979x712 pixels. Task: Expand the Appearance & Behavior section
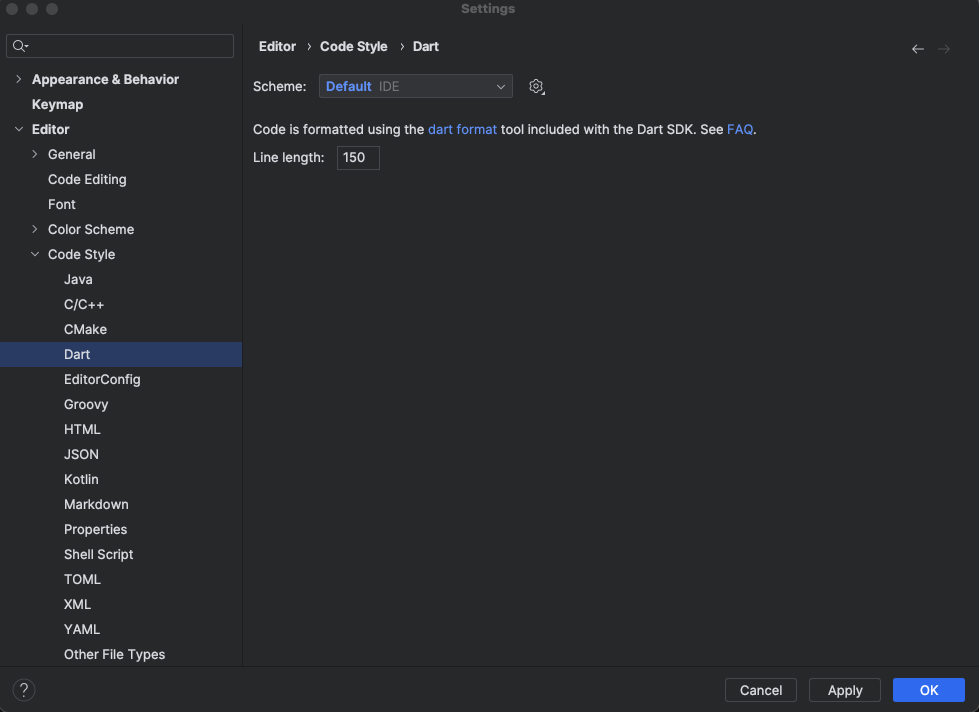(19, 80)
